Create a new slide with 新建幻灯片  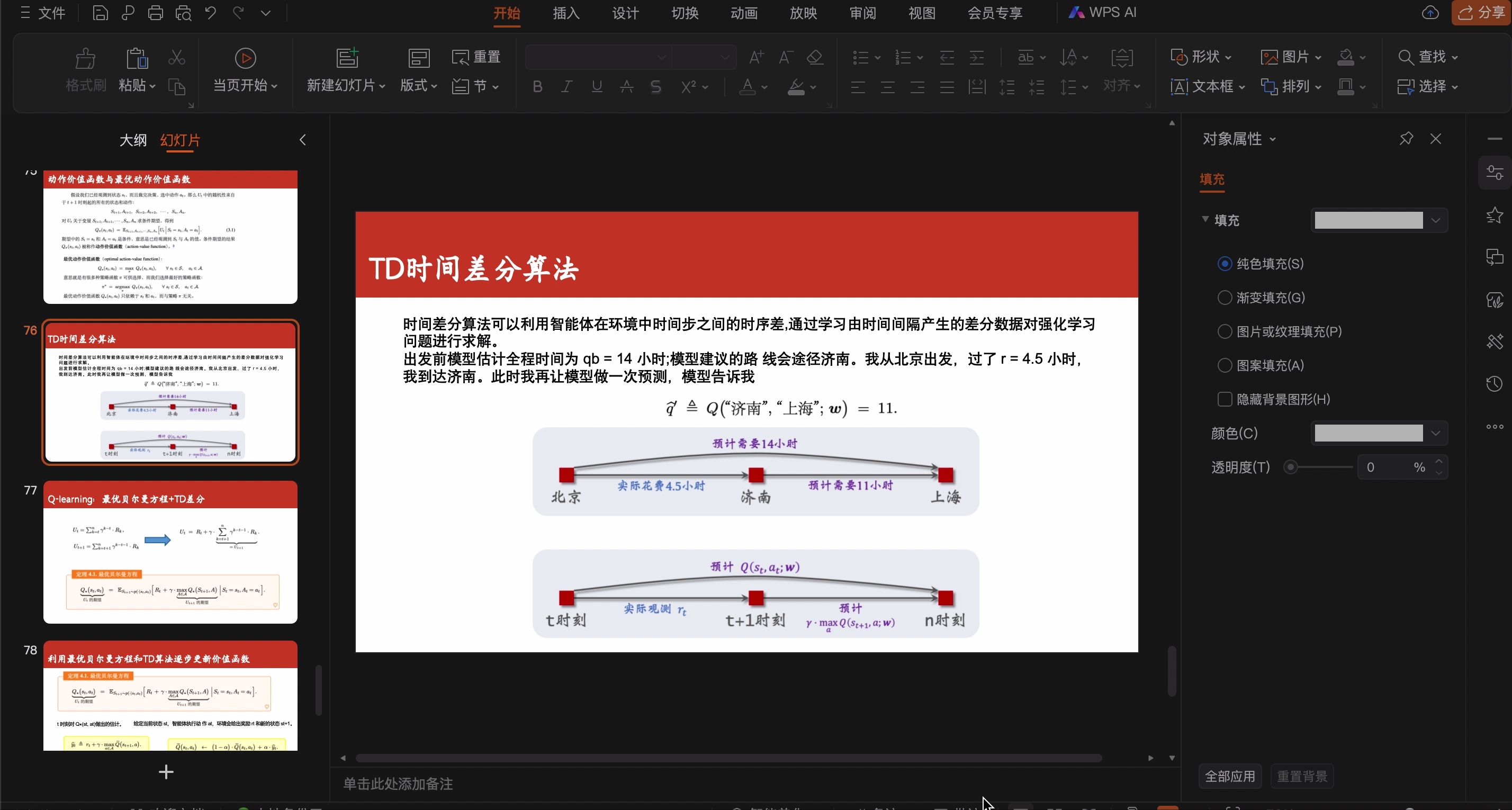346,70
